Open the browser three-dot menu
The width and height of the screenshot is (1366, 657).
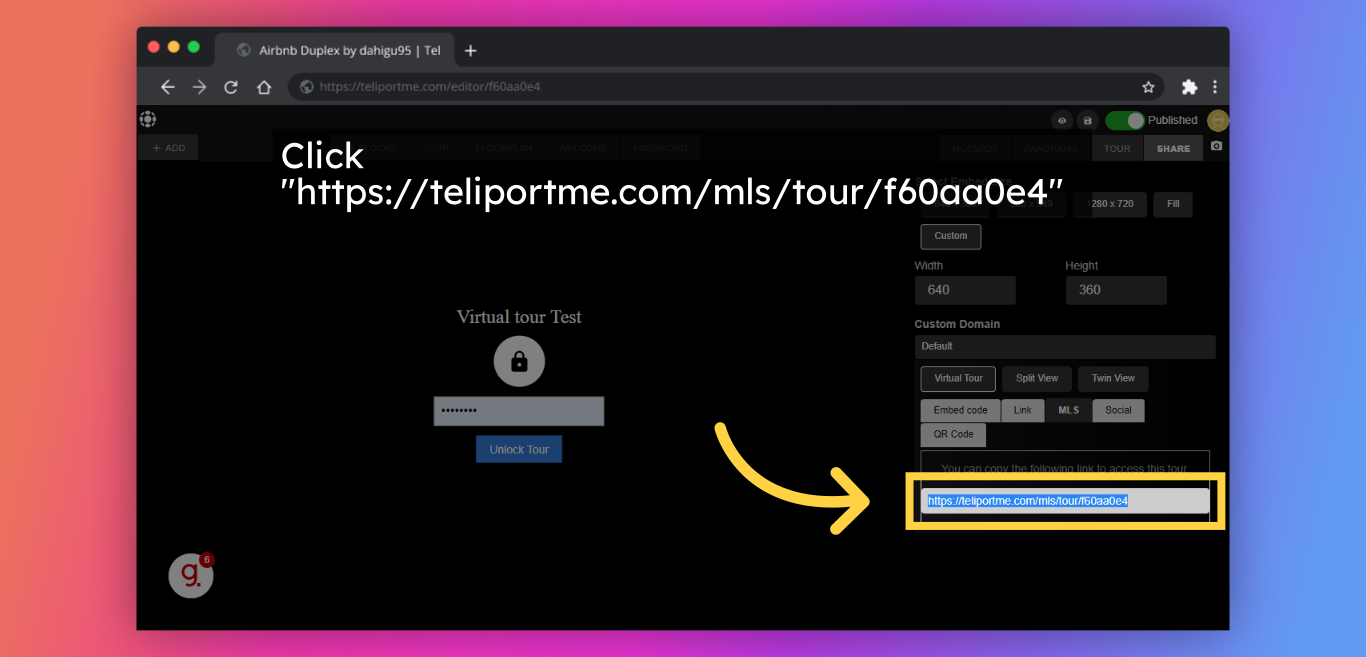(x=1214, y=87)
